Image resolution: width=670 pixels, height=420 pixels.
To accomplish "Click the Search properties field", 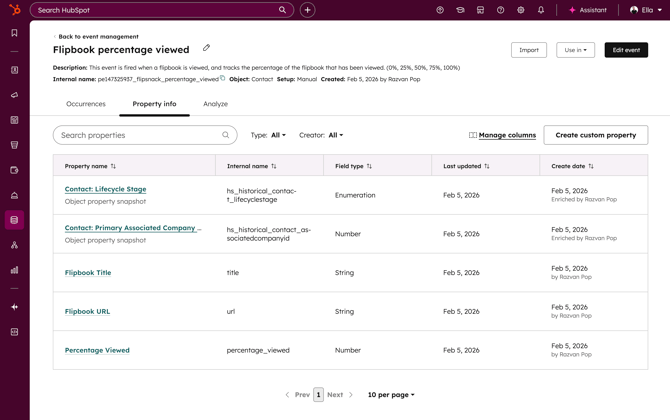I will (x=145, y=135).
